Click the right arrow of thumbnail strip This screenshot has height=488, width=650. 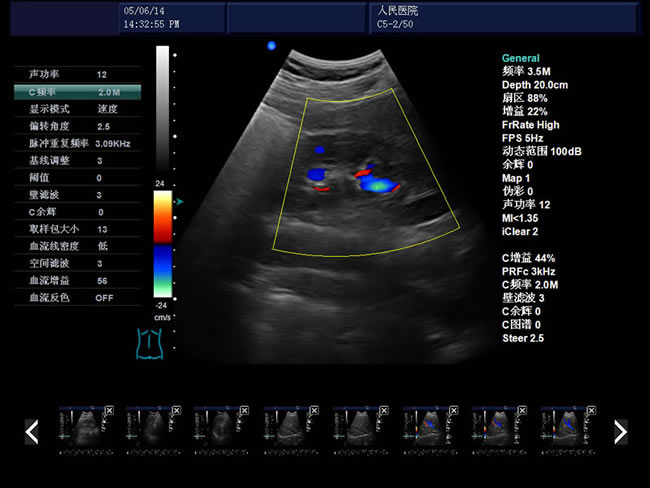tap(620, 431)
